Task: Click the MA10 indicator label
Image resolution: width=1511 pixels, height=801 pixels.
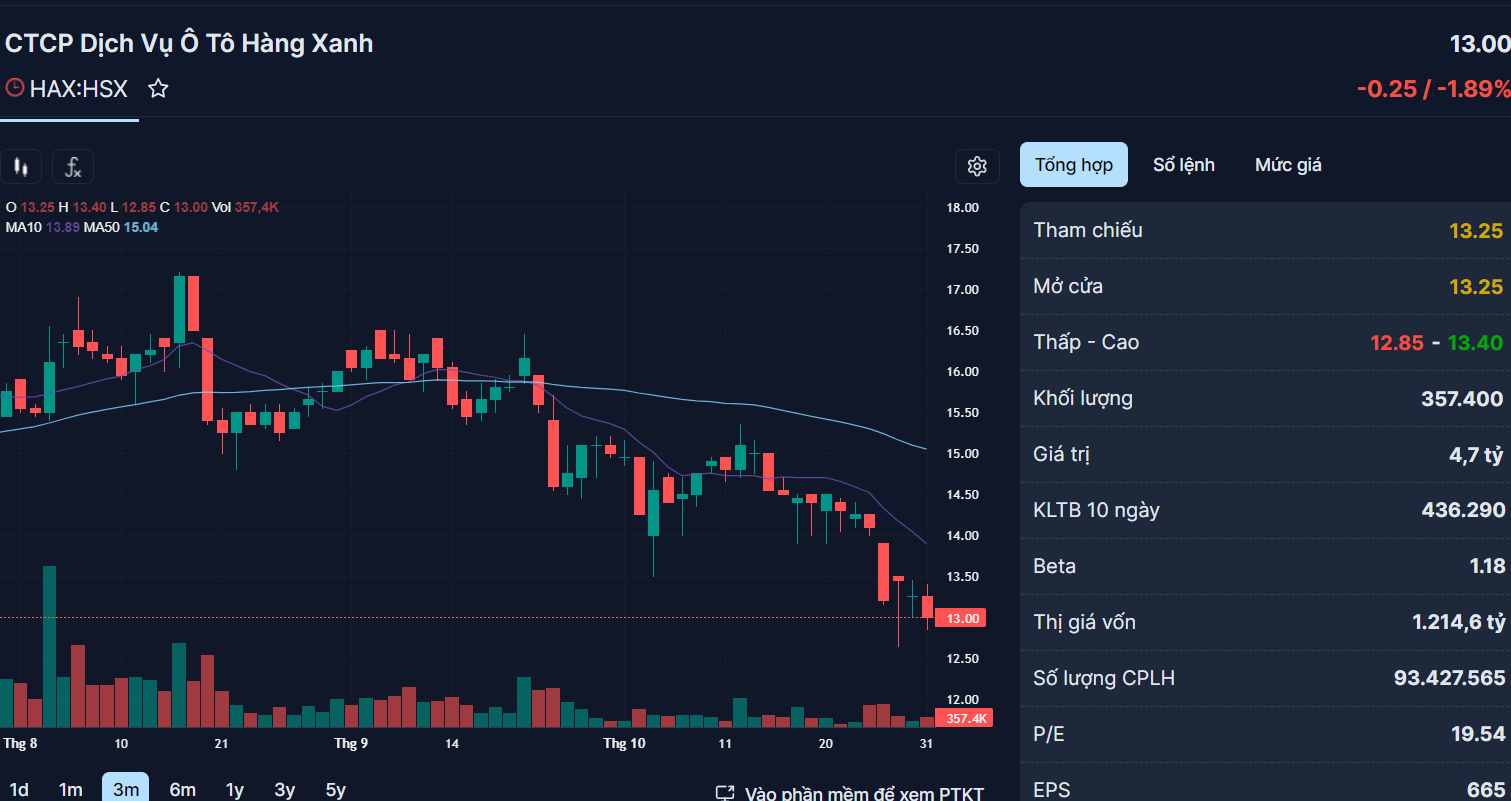Action: (x=24, y=227)
